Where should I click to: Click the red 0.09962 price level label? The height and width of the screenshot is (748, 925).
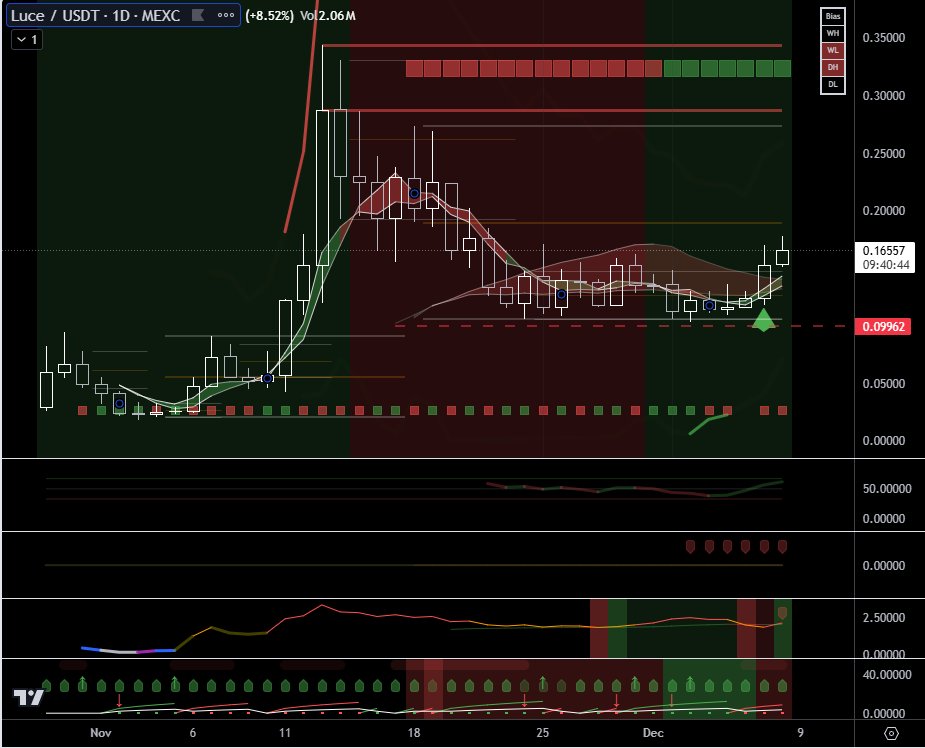point(883,327)
